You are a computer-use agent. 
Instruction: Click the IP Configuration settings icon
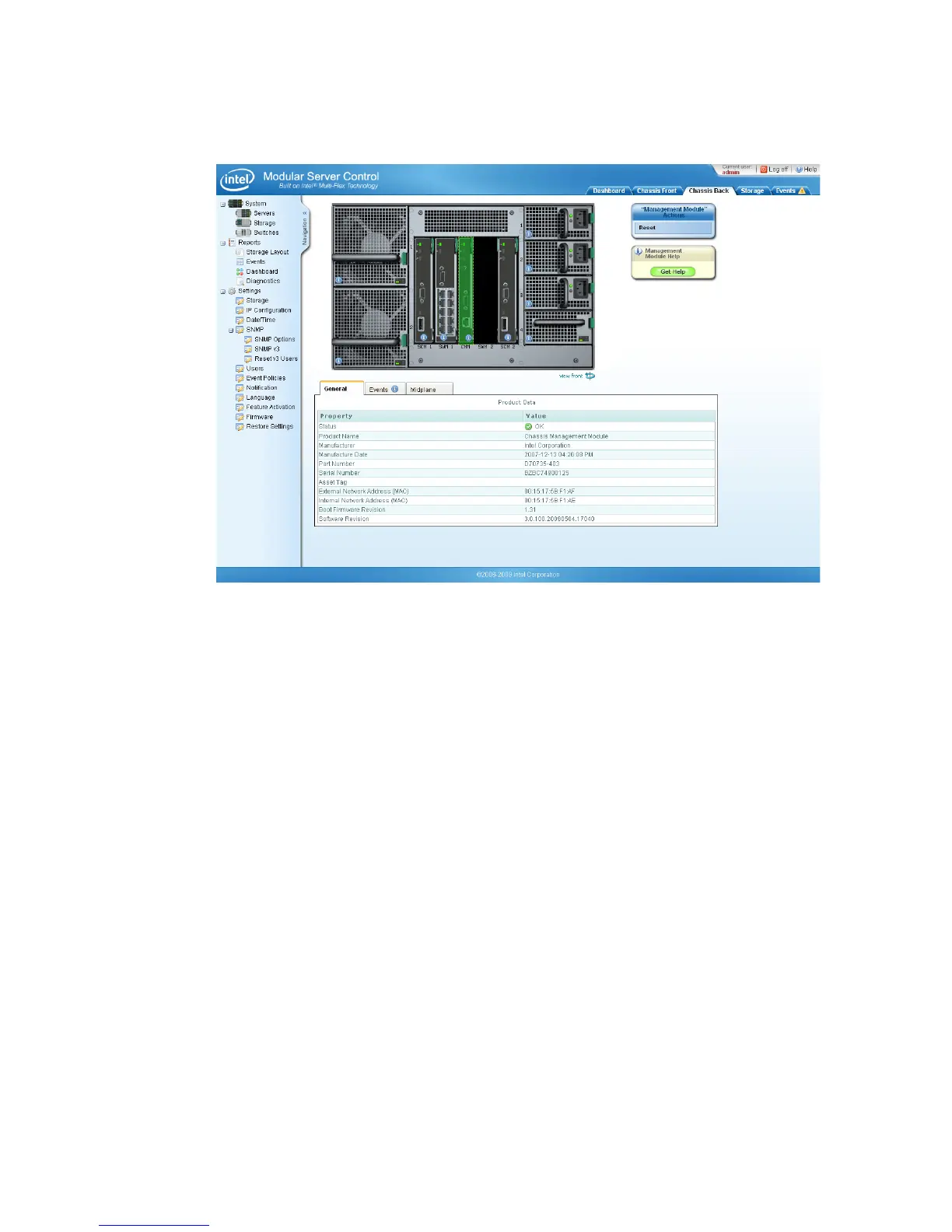tap(240, 310)
